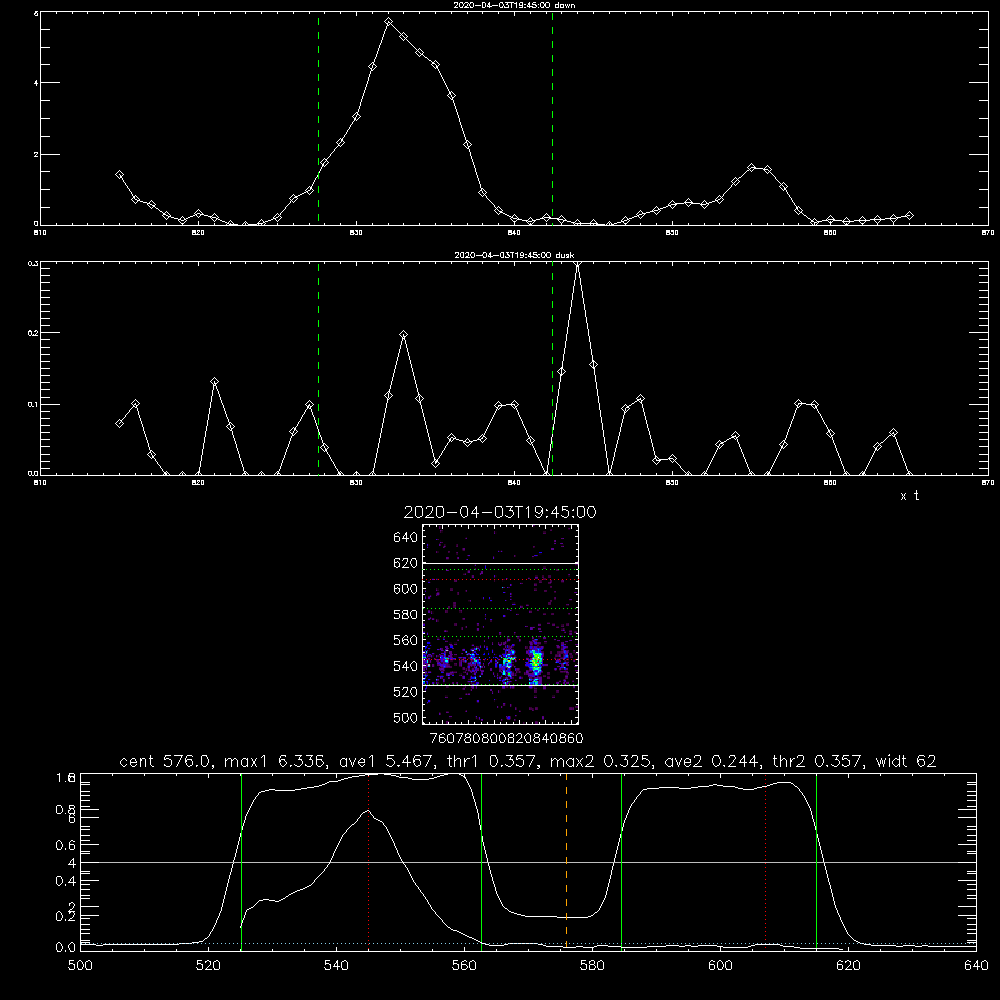The image size is (1000, 1000).
Task: Click the red dotted line near 607 in bottom plot
Action: [x=765, y=861]
